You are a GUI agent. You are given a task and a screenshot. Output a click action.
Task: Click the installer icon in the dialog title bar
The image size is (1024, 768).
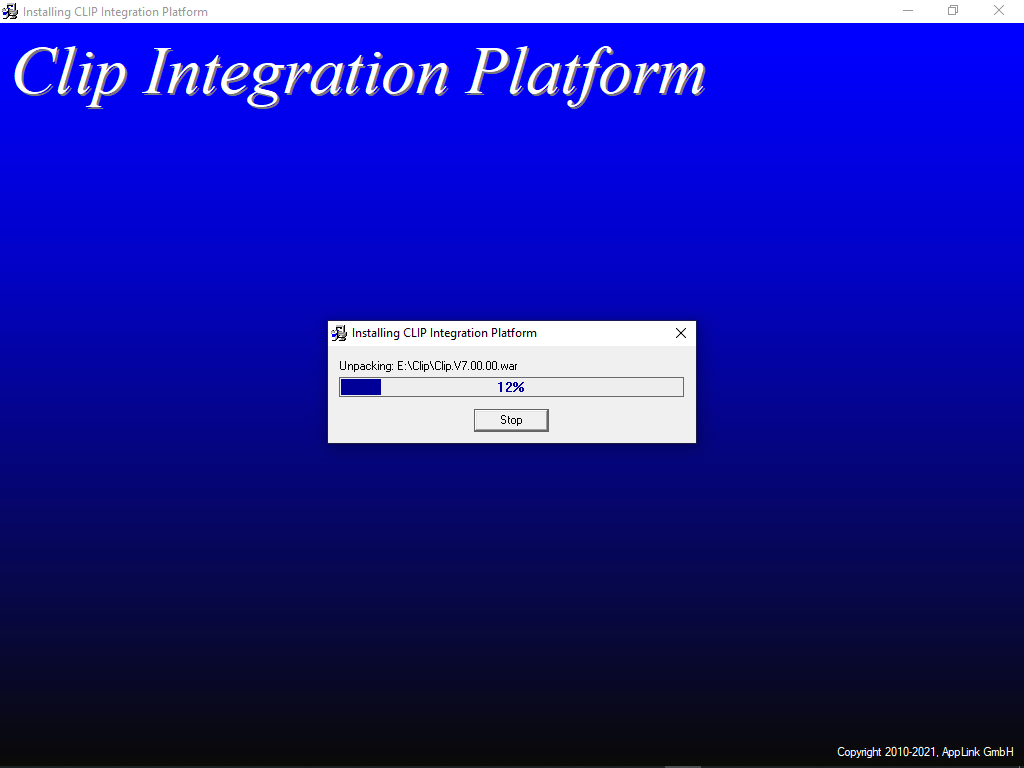pos(339,333)
